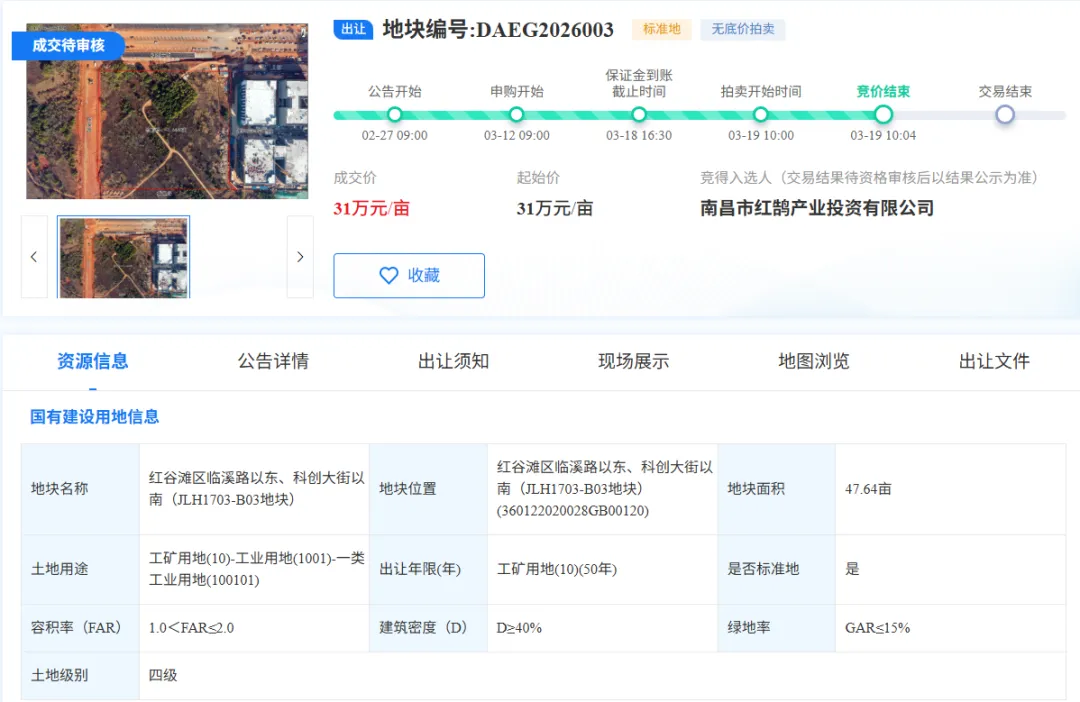The image size is (1080, 702).
Task: Click the 成交价 label
Action: coord(355,178)
